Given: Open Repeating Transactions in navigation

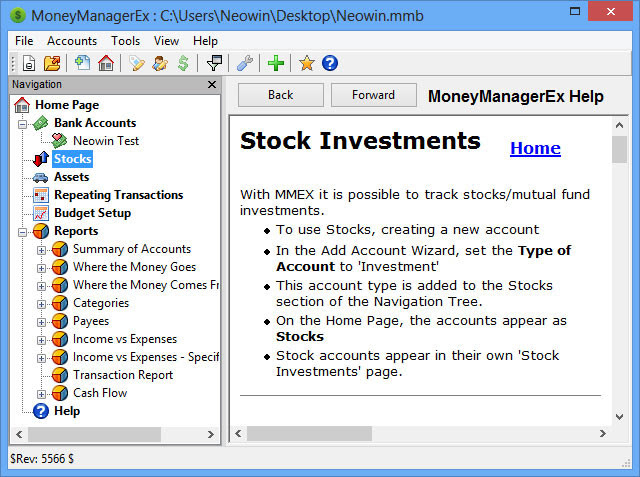Looking at the screenshot, I should coord(119,195).
